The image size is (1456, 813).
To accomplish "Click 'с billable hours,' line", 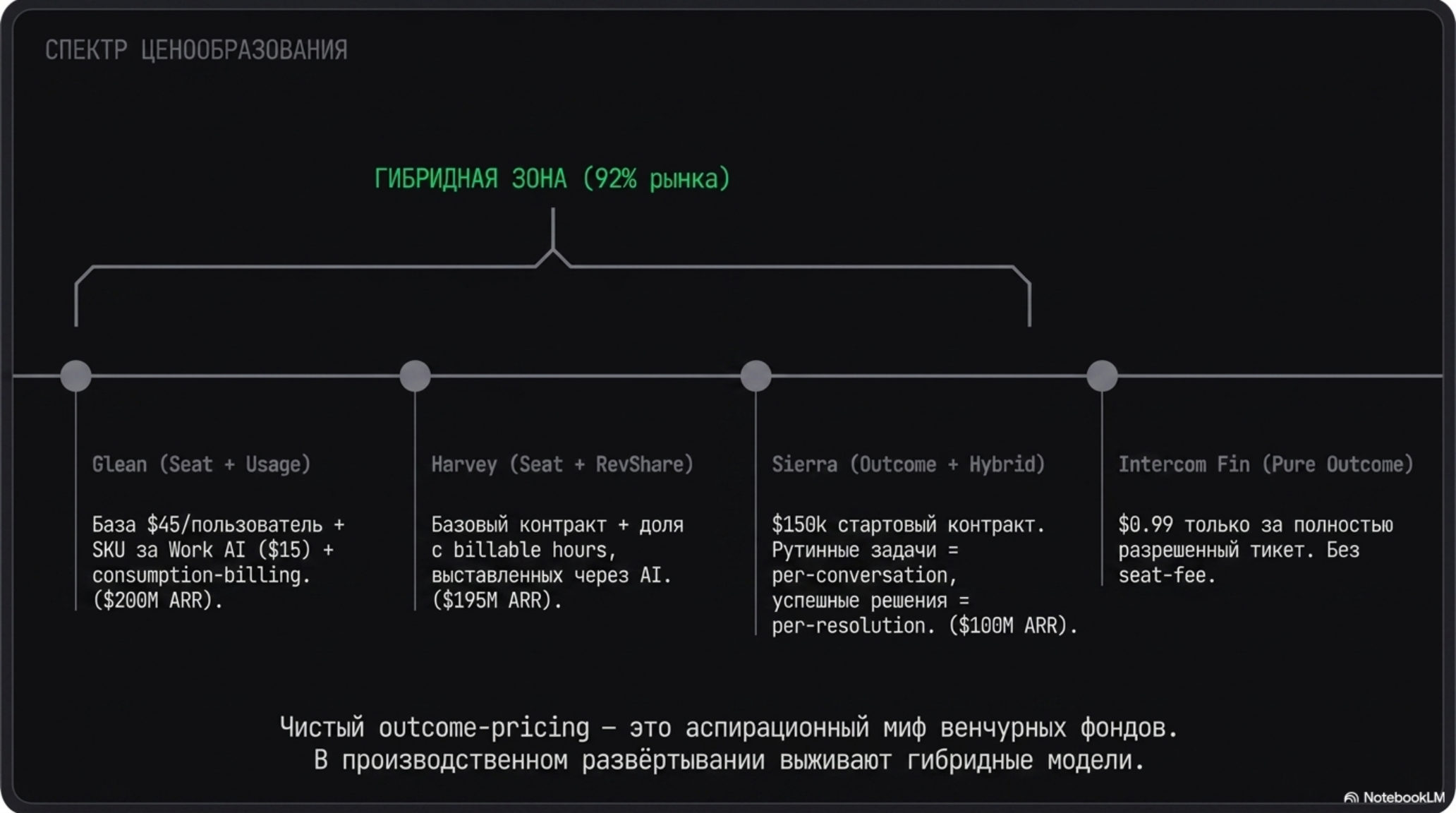I will pos(524,550).
